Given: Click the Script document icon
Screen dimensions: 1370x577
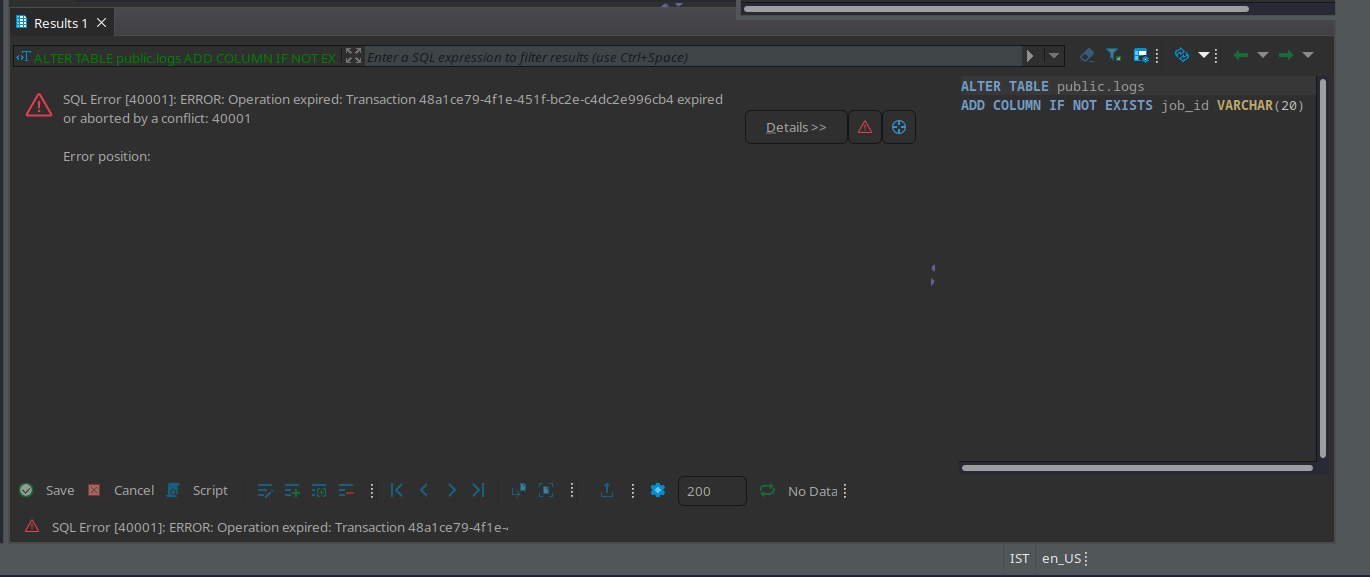Looking at the screenshot, I should point(173,490).
